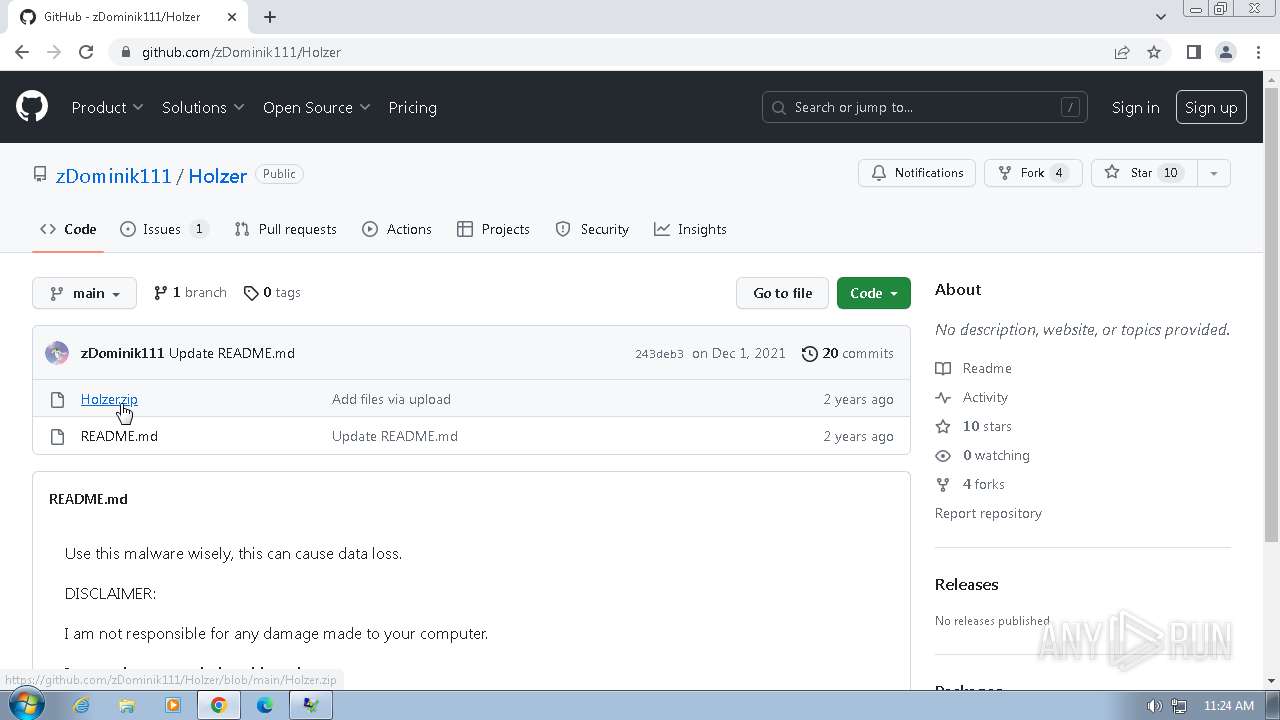
Task: Open Holzer.zip file link
Action: tap(109, 399)
